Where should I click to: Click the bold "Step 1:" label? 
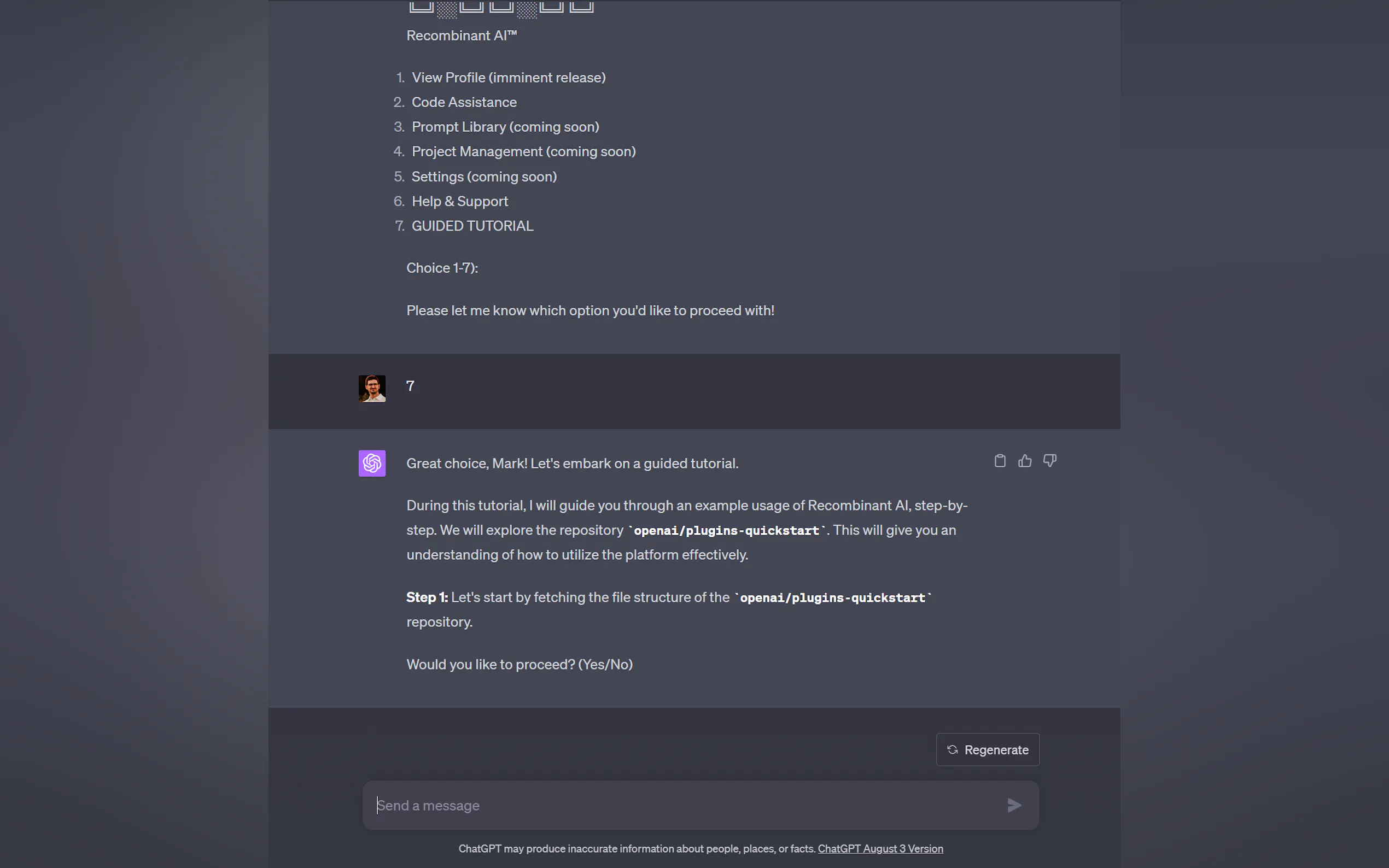pos(427,597)
